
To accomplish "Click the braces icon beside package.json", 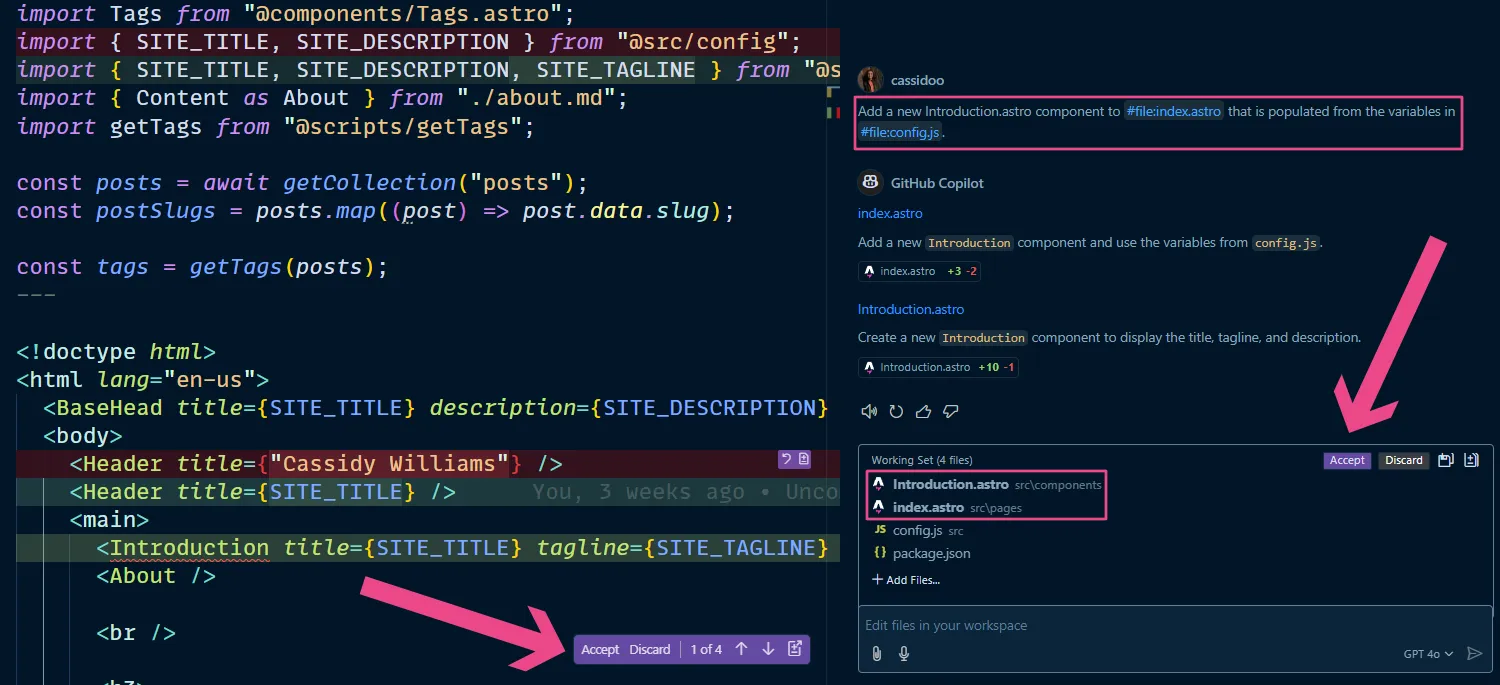I will [x=880, y=553].
